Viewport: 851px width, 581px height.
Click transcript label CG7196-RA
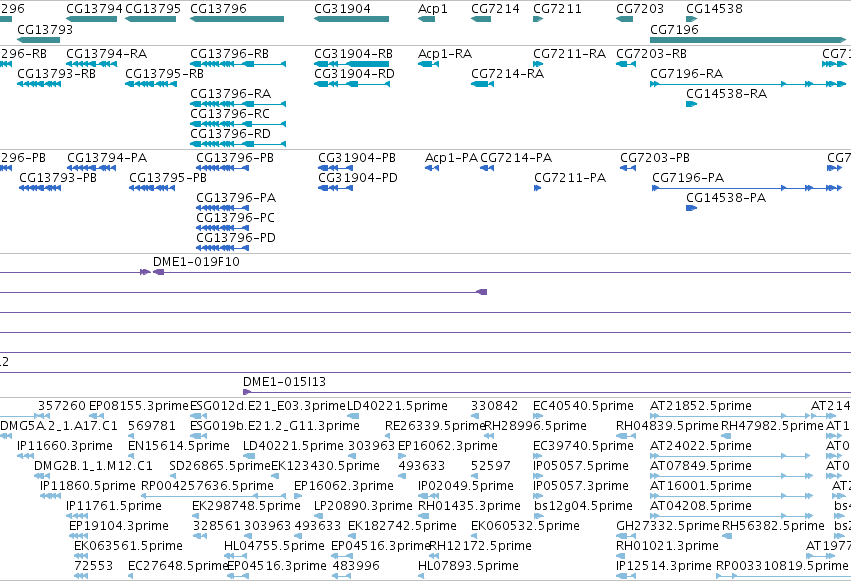coord(687,74)
